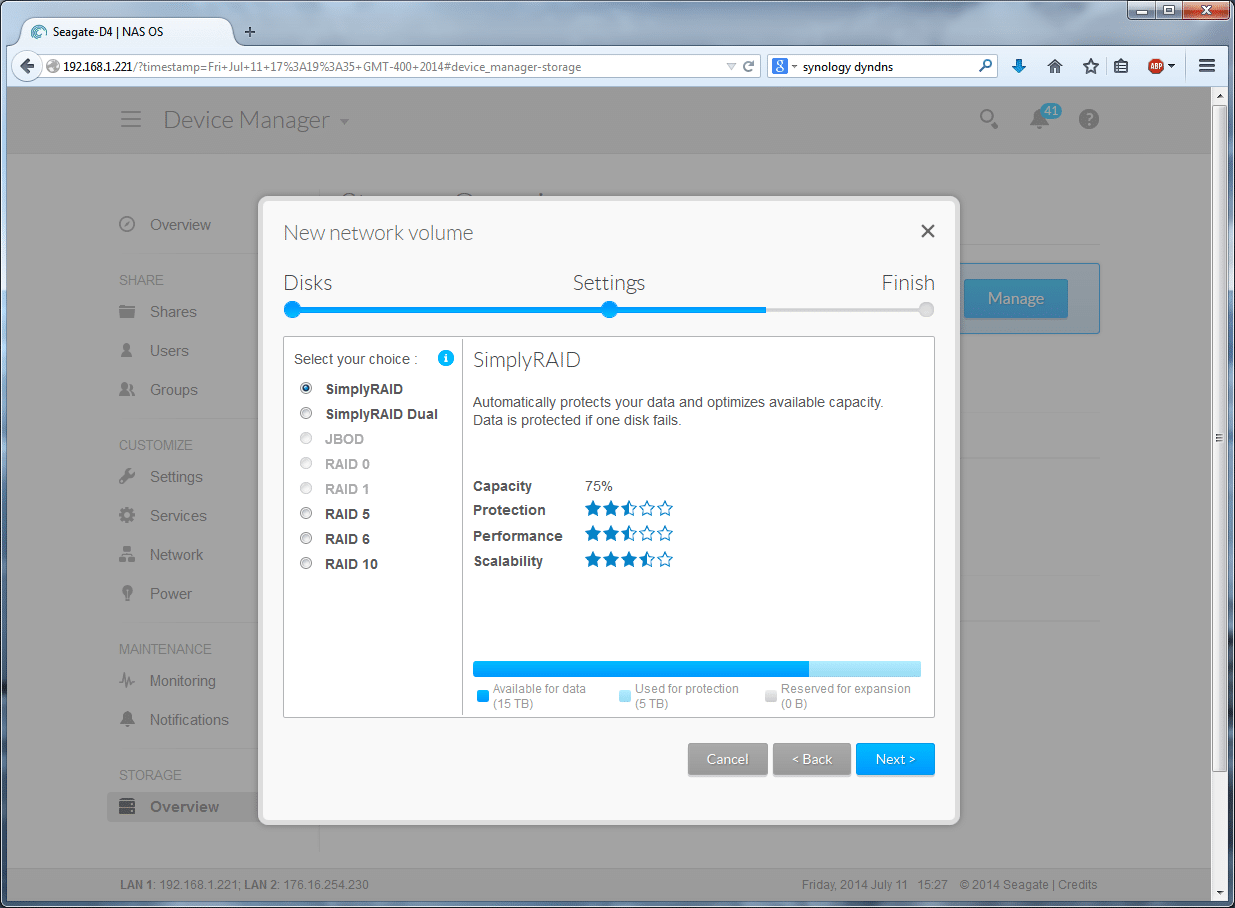Click the Users person icon
The image size is (1235, 908).
127,351
